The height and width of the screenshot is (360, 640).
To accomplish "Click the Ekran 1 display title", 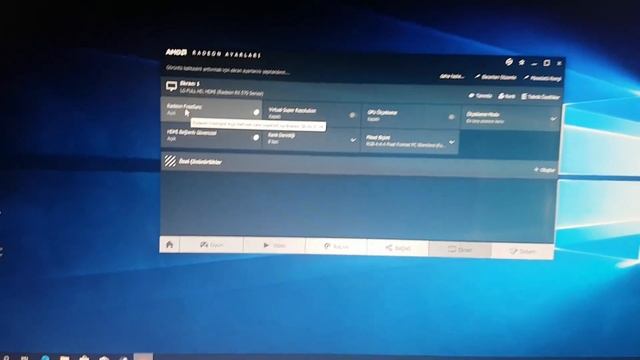I will [190, 83].
